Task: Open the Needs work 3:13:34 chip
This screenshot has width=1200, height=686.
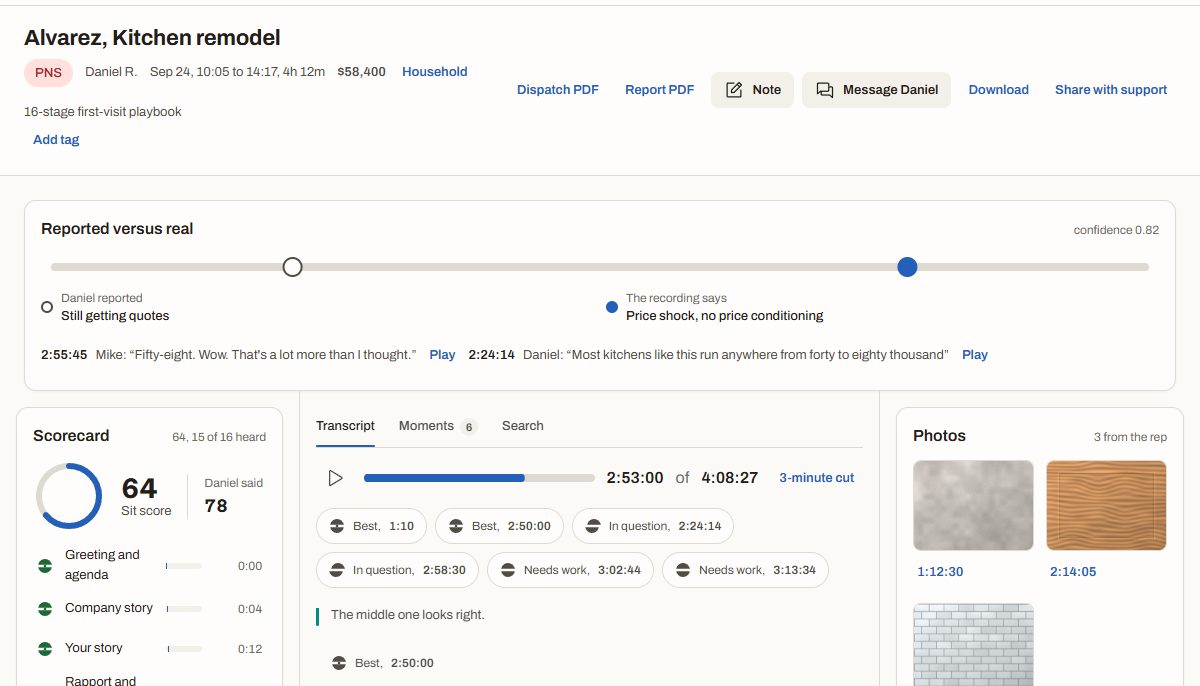Action: click(x=745, y=570)
